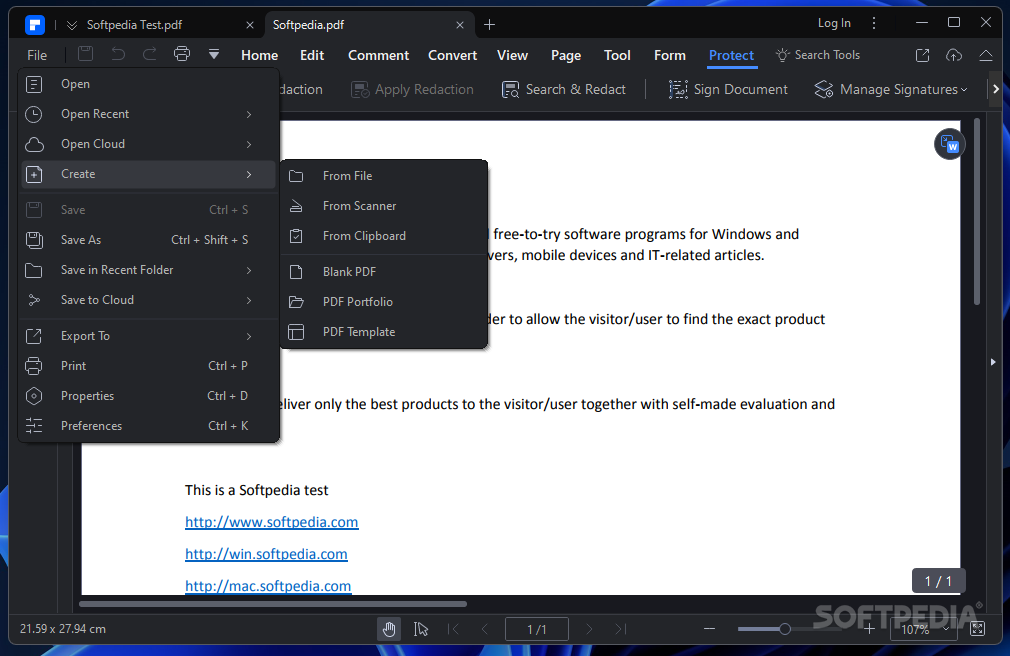Switch to the Home ribbon tab
The height and width of the screenshot is (656, 1010).
[260, 55]
